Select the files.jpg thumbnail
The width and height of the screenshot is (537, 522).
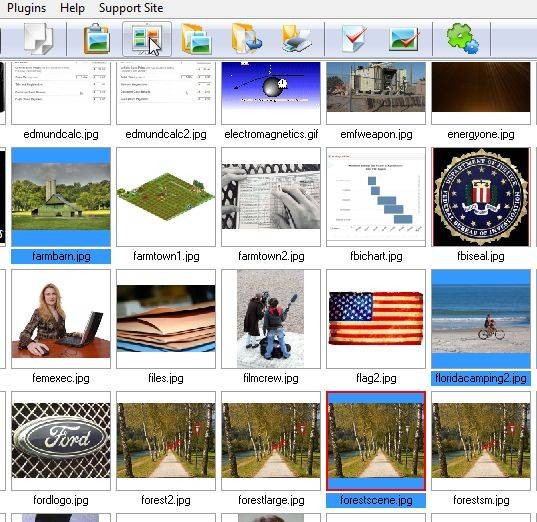tap(166, 319)
